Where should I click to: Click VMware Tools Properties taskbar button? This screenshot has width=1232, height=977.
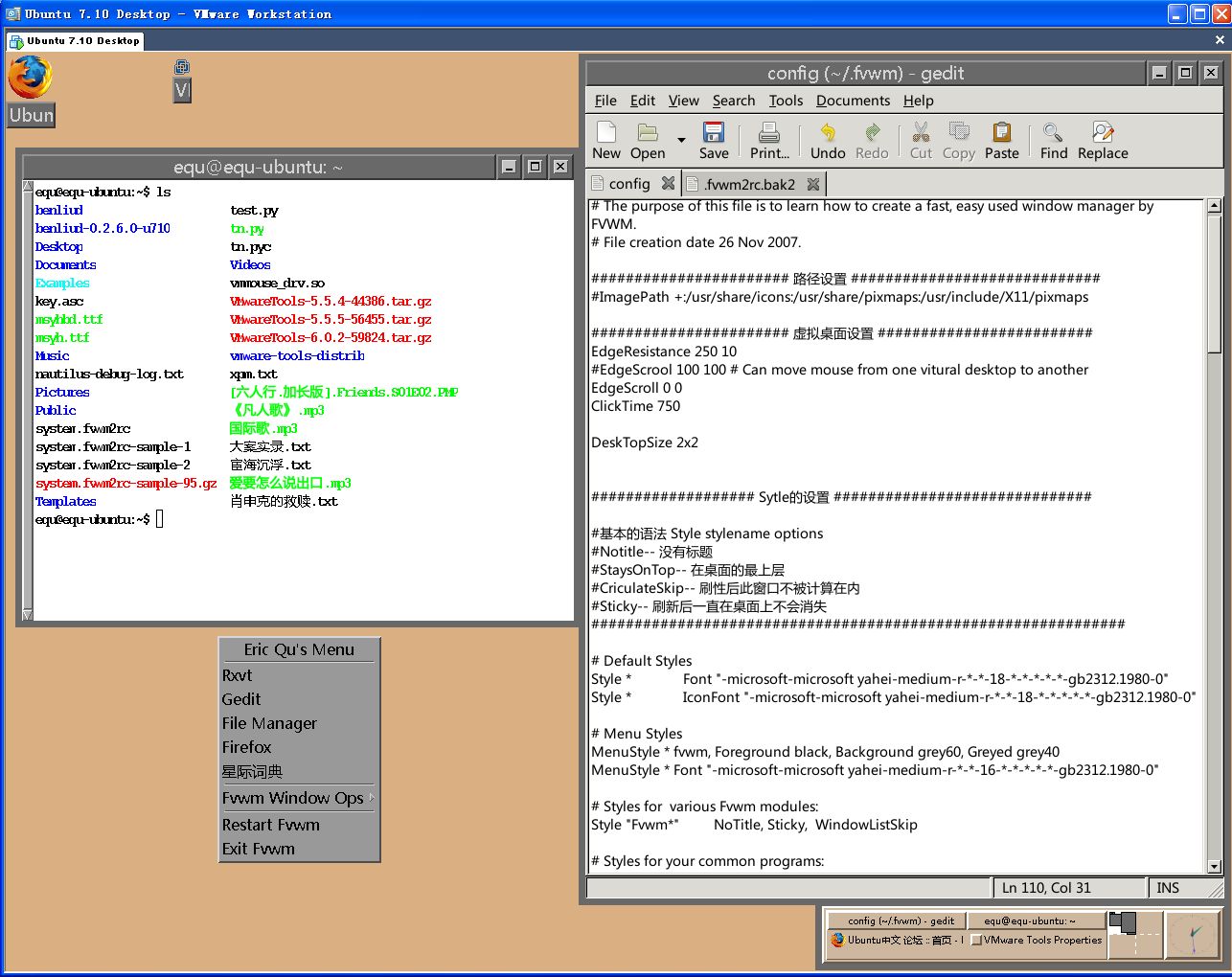1036,940
